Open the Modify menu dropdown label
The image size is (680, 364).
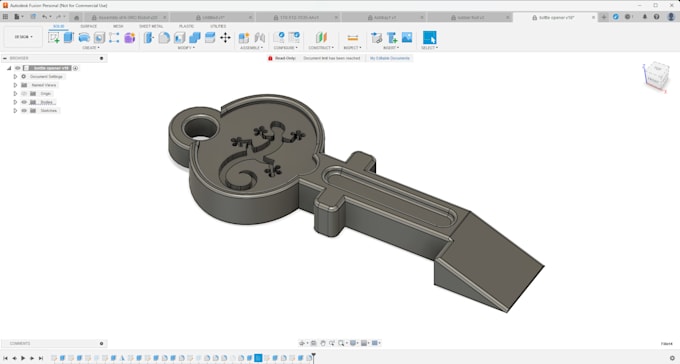(186, 48)
